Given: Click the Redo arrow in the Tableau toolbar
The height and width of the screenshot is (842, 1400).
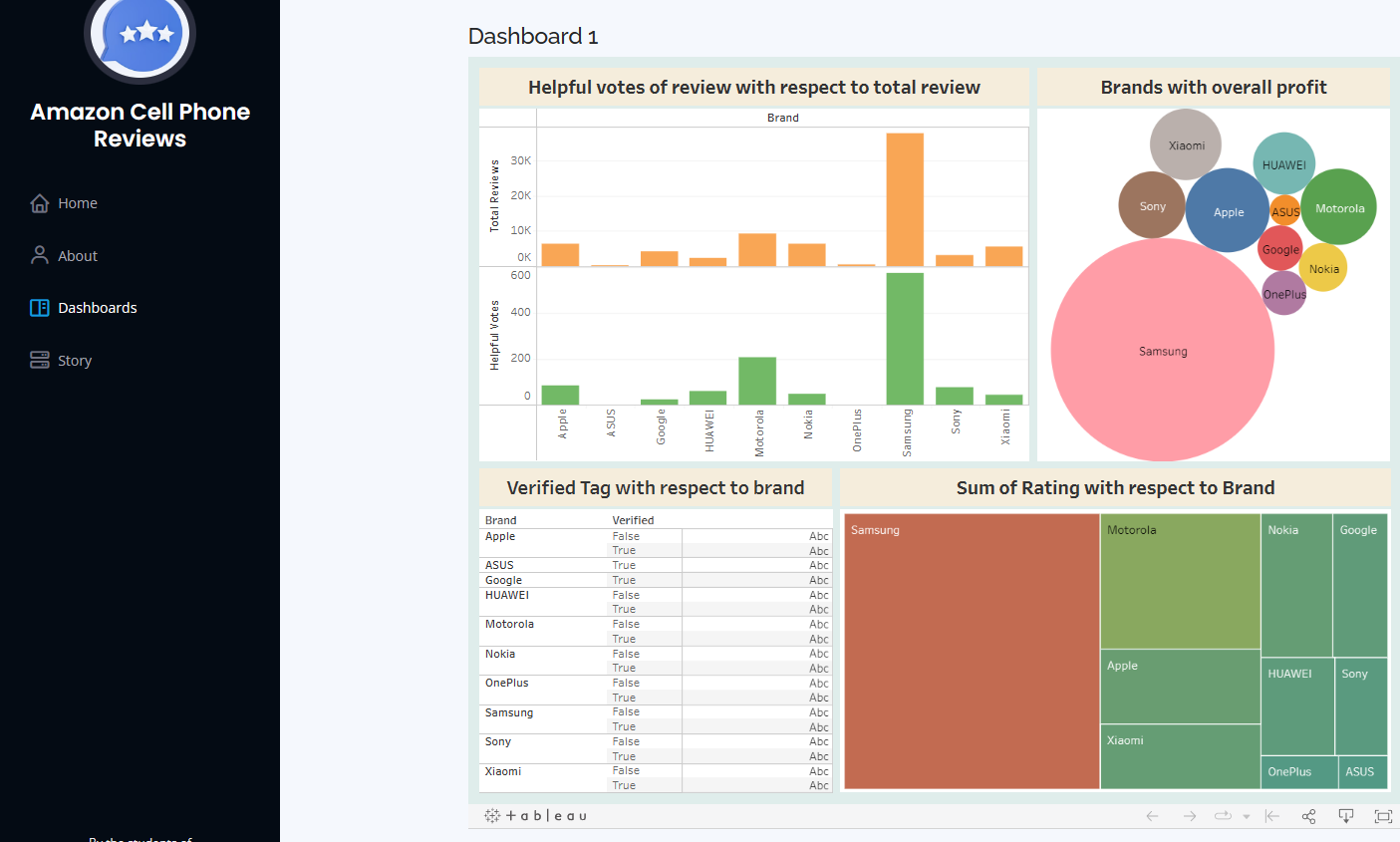Looking at the screenshot, I should [x=1190, y=815].
